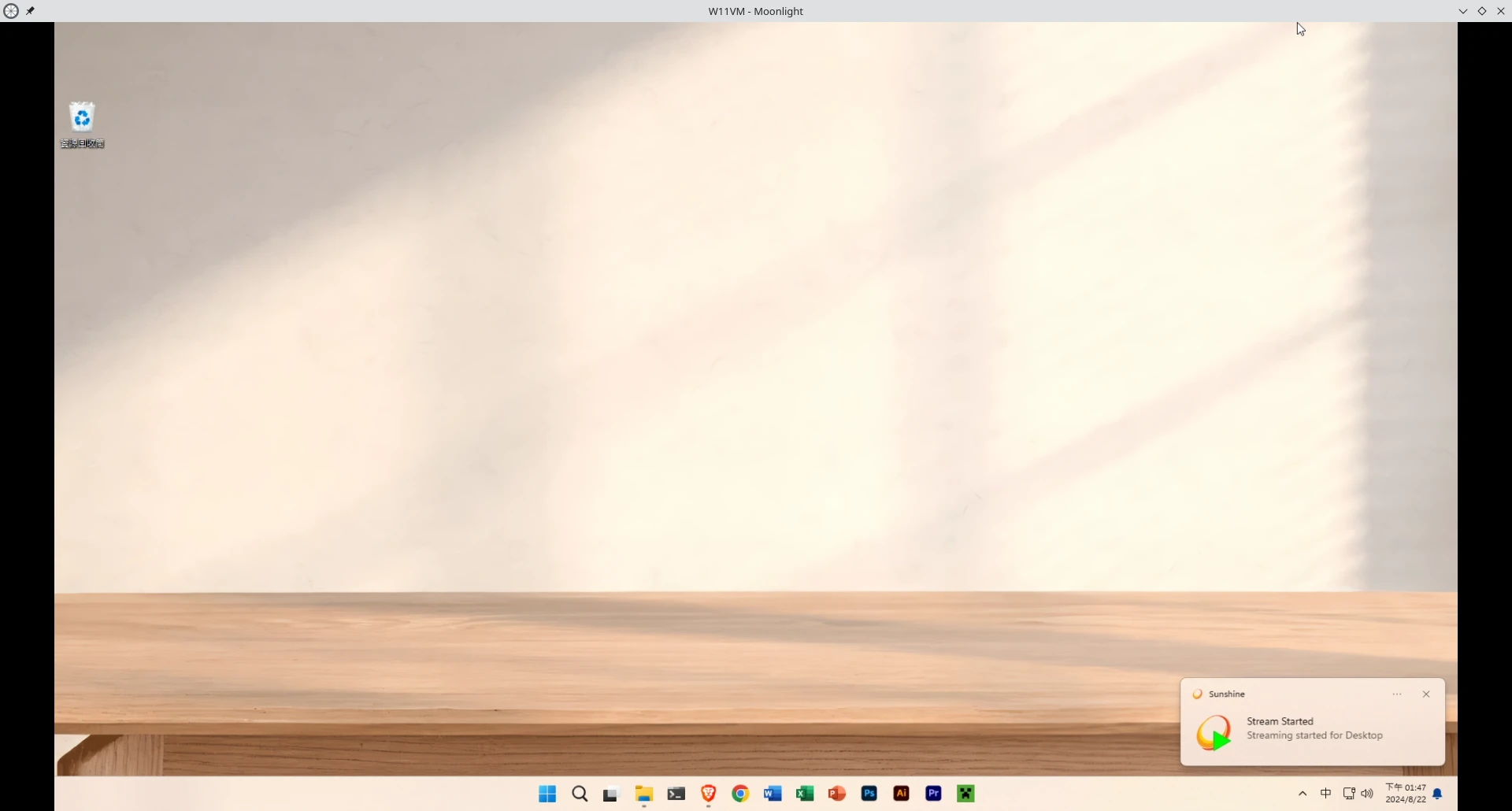Dismiss the Sunshine notification
The height and width of the screenshot is (811, 1512).
pos(1426,694)
